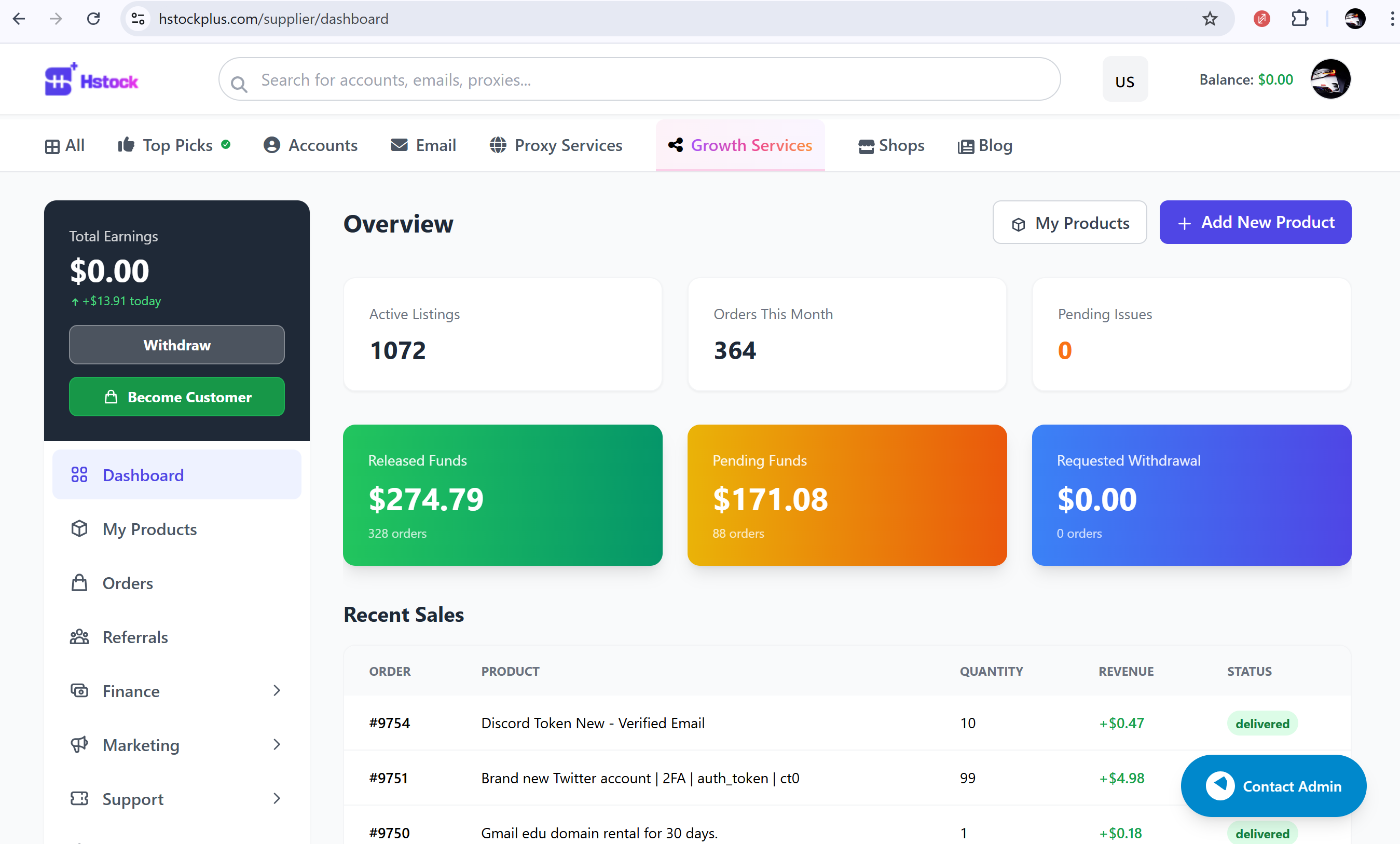This screenshot has width=1400, height=844.
Task: Click the Add New Product button
Action: [1255, 222]
